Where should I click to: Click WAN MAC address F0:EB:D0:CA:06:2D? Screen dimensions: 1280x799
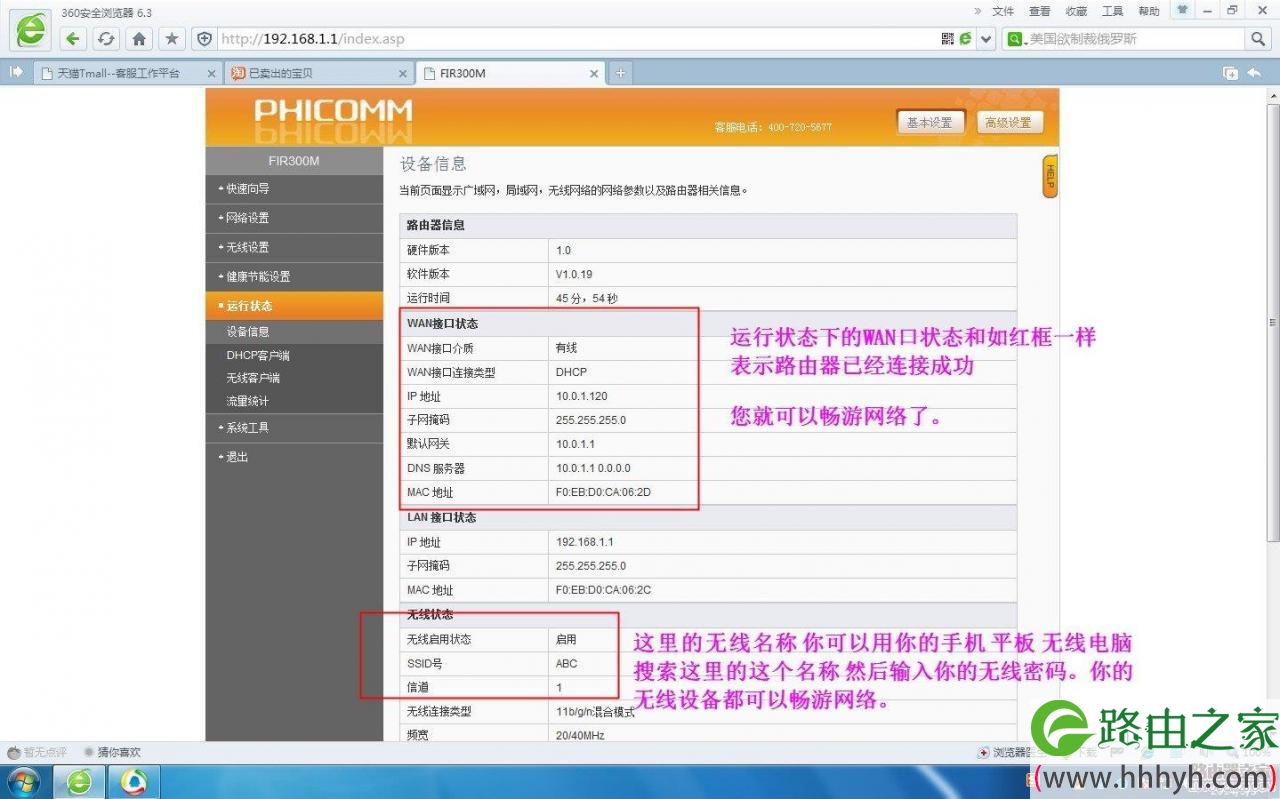pyautogui.click(x=604, y=492)
